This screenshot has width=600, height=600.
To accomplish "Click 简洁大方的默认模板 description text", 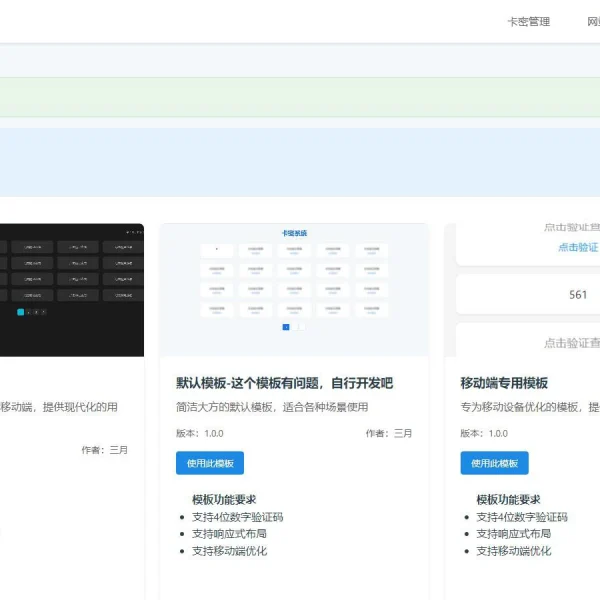I will point(272,407).
